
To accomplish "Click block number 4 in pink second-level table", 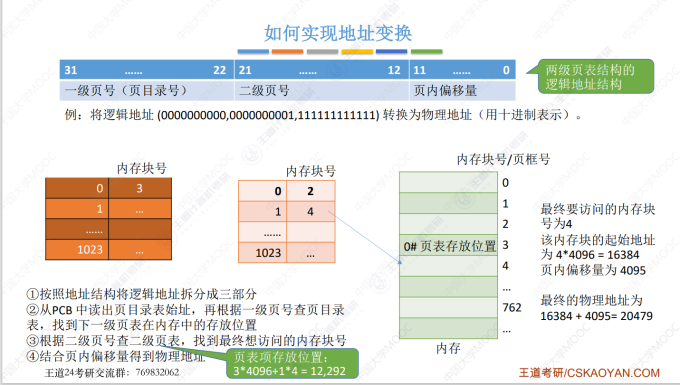I will point(311,212).
